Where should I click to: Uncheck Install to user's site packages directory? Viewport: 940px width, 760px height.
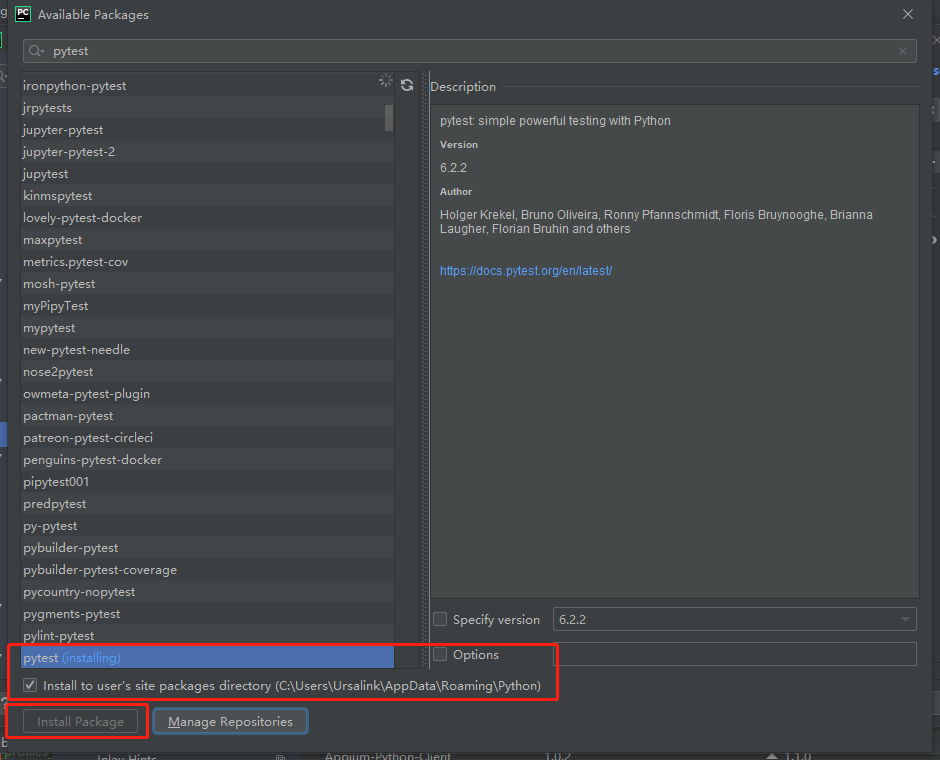coord(30,685)
